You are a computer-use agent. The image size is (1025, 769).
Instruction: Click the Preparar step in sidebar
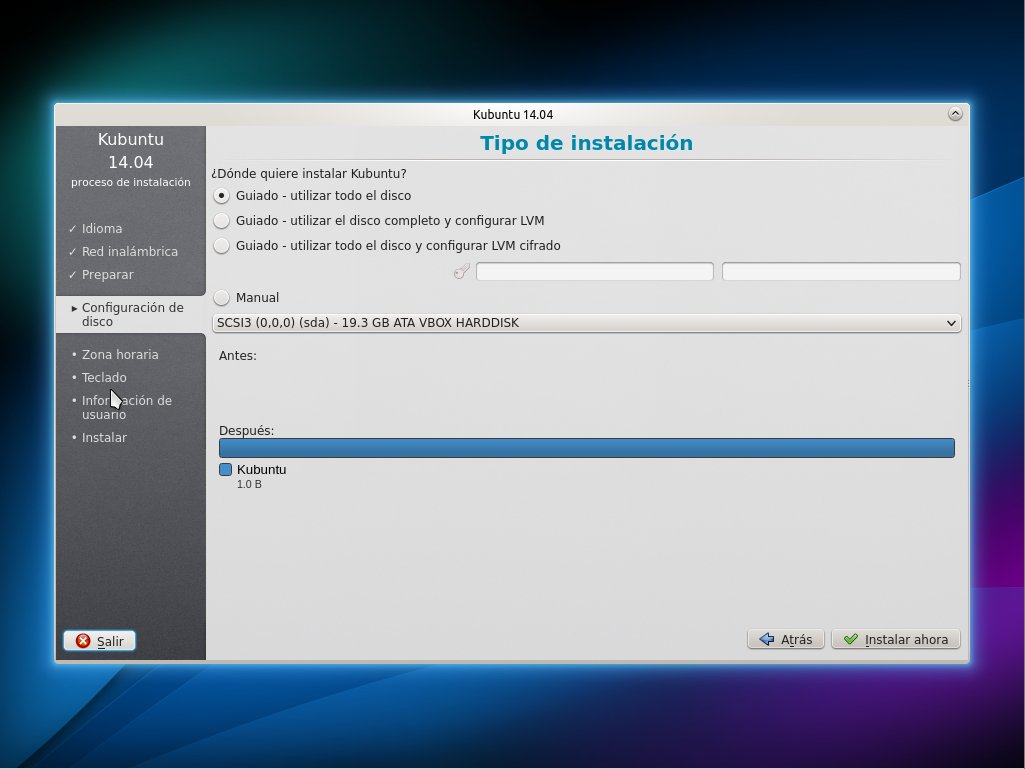tap(107, 275)
